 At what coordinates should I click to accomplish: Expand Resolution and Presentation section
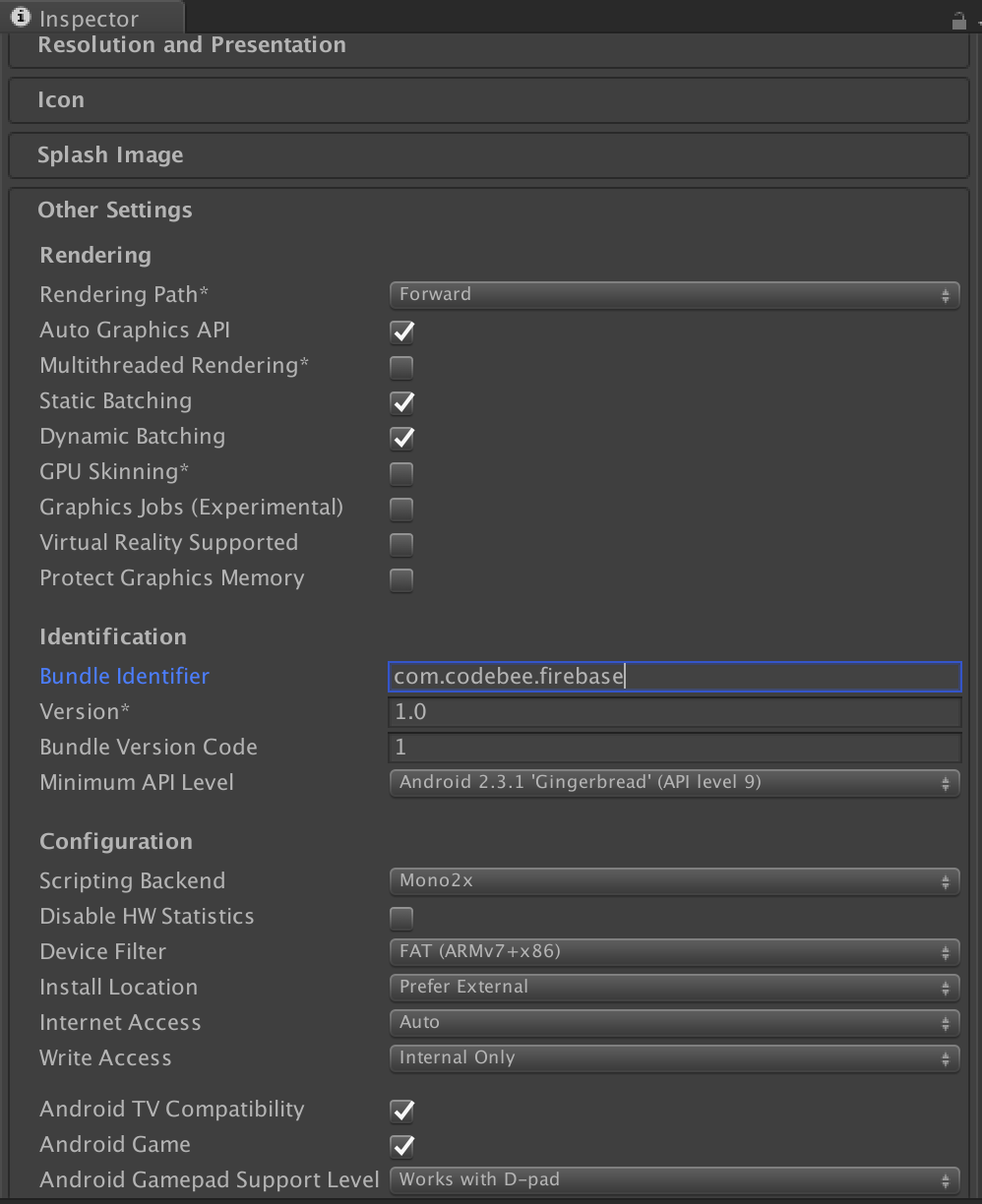pyautogui.click(x=489, y=48)
